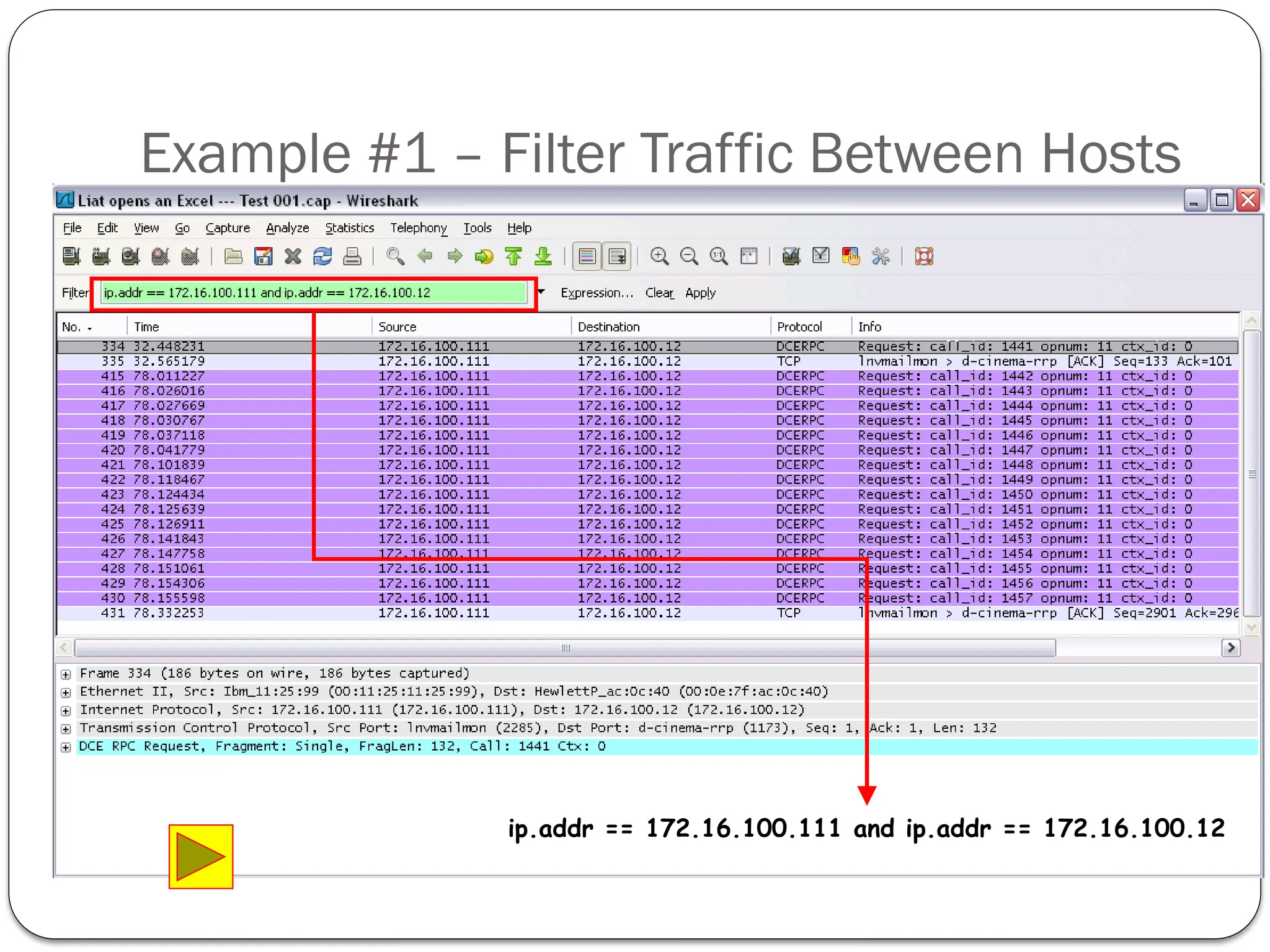Stop the running capture icon
Image resolution: width=1270 pixels, height=952 pixels.
pos(161,256)
